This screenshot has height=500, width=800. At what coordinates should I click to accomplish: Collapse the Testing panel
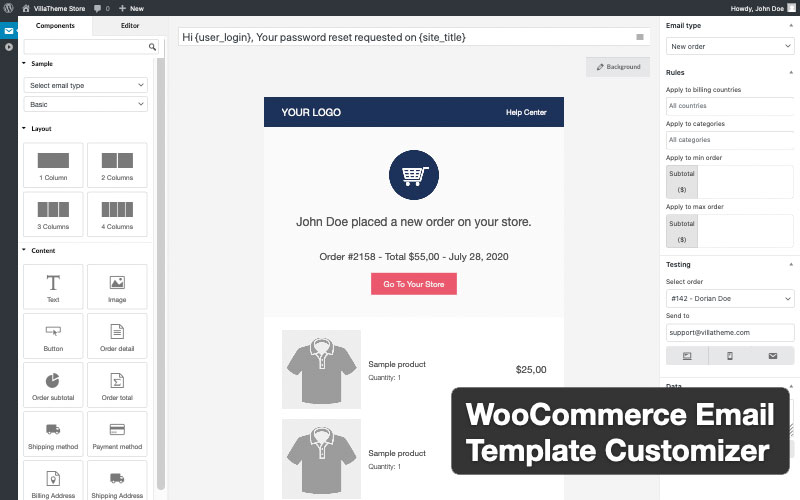791,264
